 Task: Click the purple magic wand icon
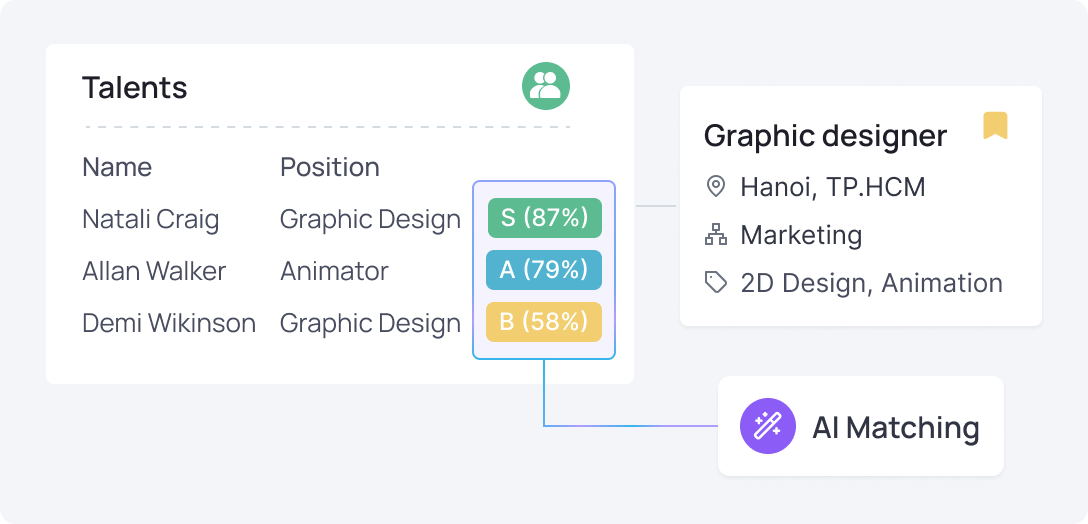pos(767,425)
